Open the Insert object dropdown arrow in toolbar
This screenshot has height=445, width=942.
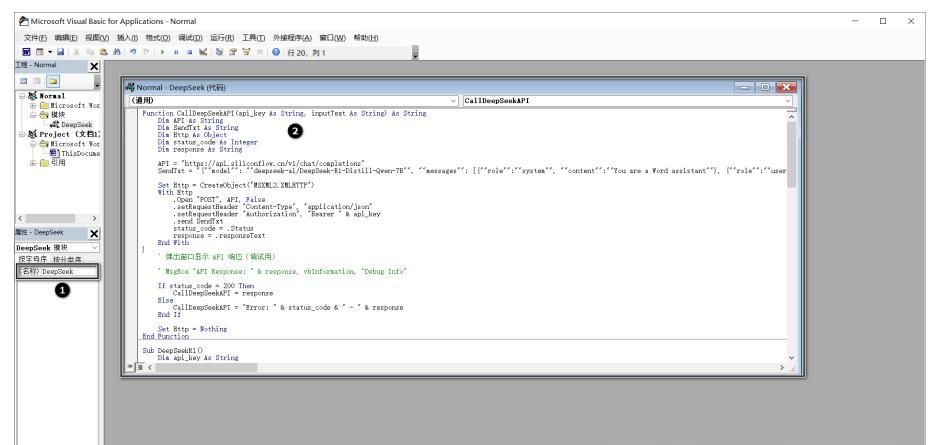[50, 52]
